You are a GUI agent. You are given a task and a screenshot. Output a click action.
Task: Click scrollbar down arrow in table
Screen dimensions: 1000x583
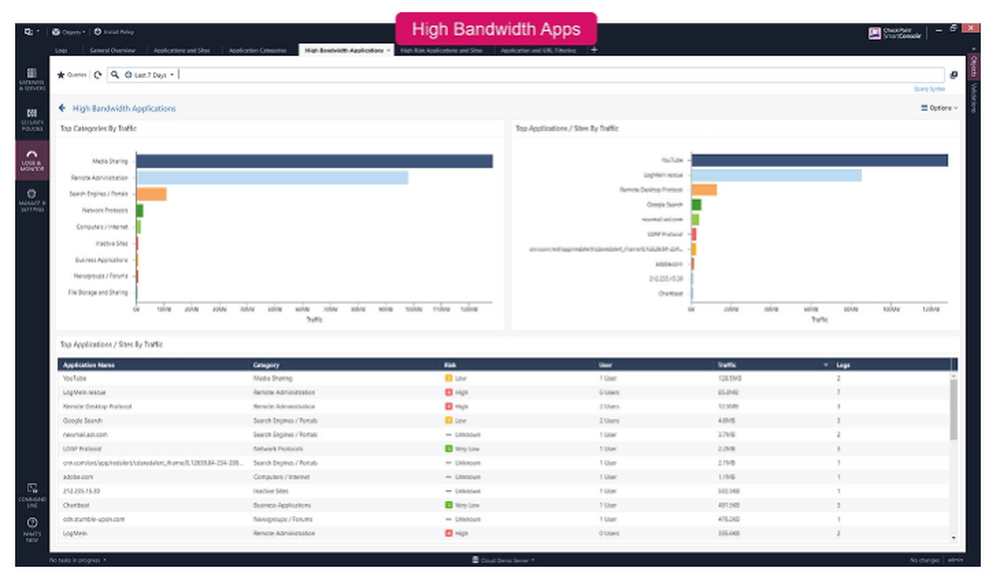point(953,538)
